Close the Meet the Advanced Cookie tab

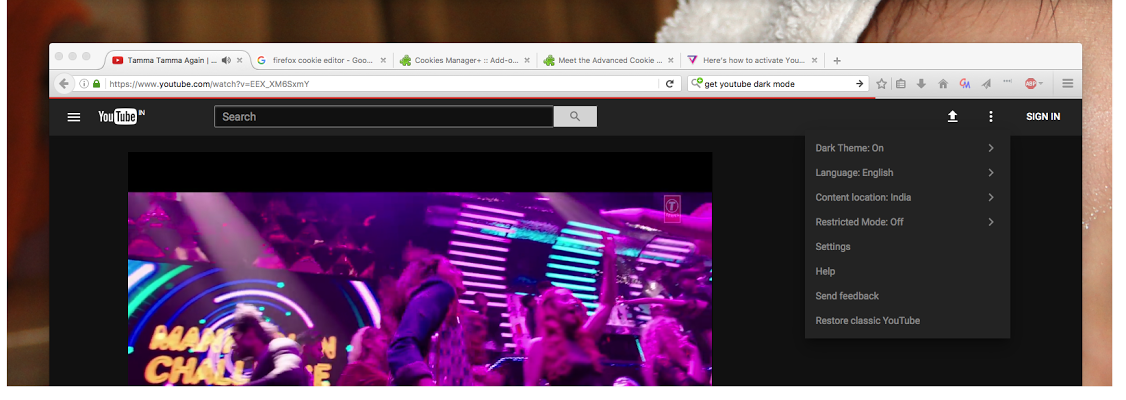[x=671, y=60]
